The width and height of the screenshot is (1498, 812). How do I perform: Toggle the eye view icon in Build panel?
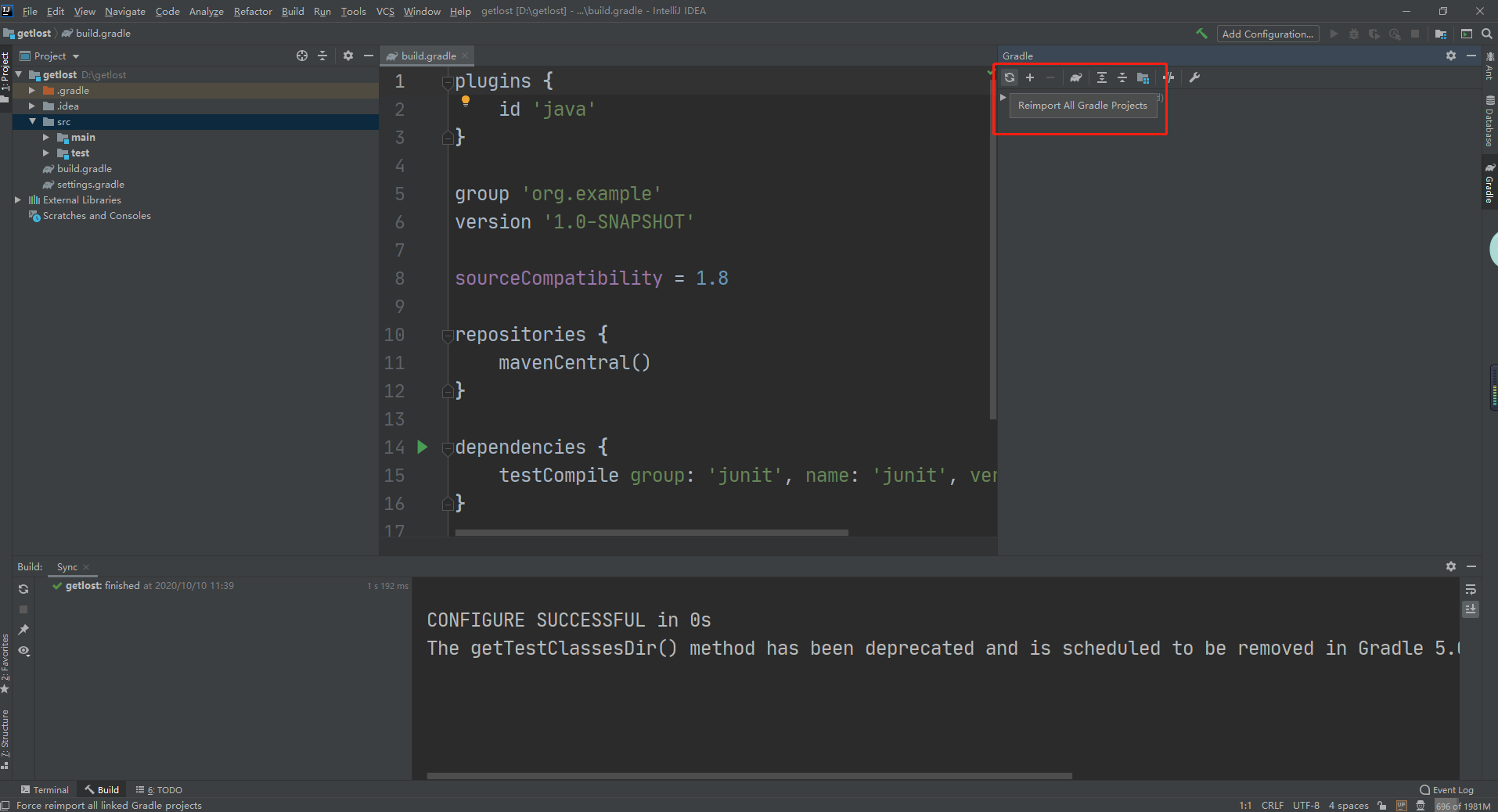(23, 651)
